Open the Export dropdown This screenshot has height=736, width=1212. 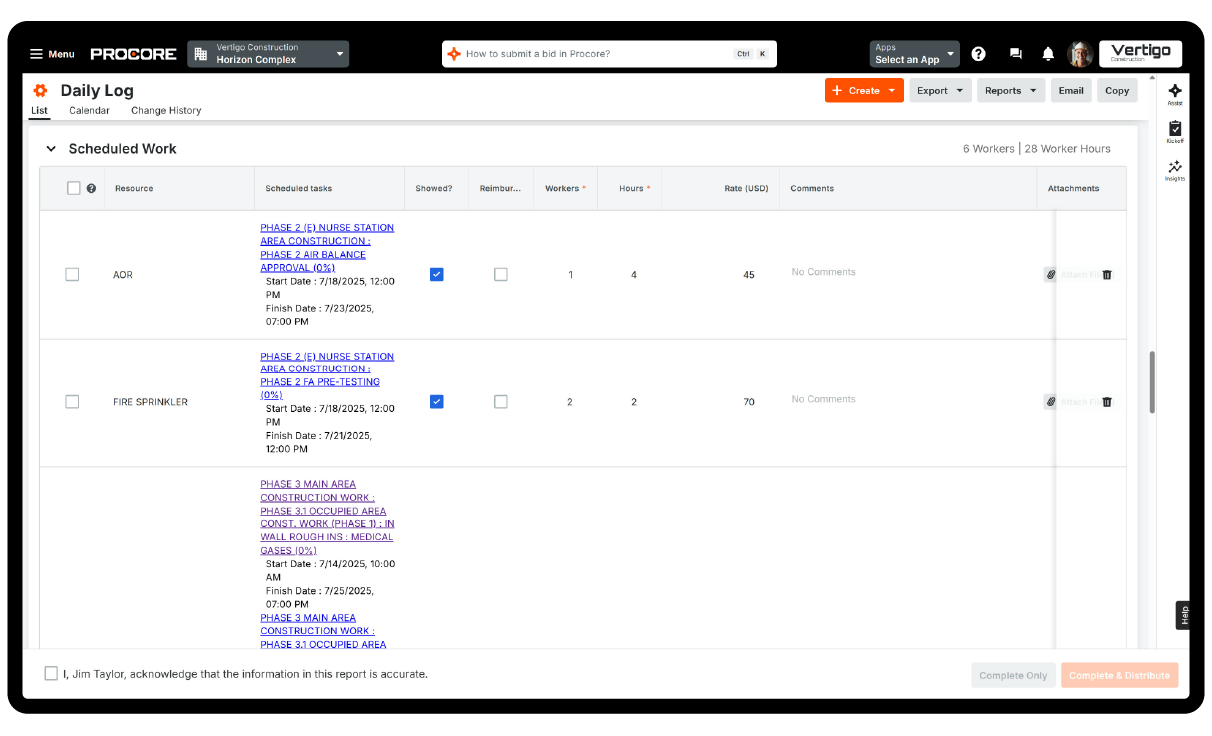pos(940,90)
